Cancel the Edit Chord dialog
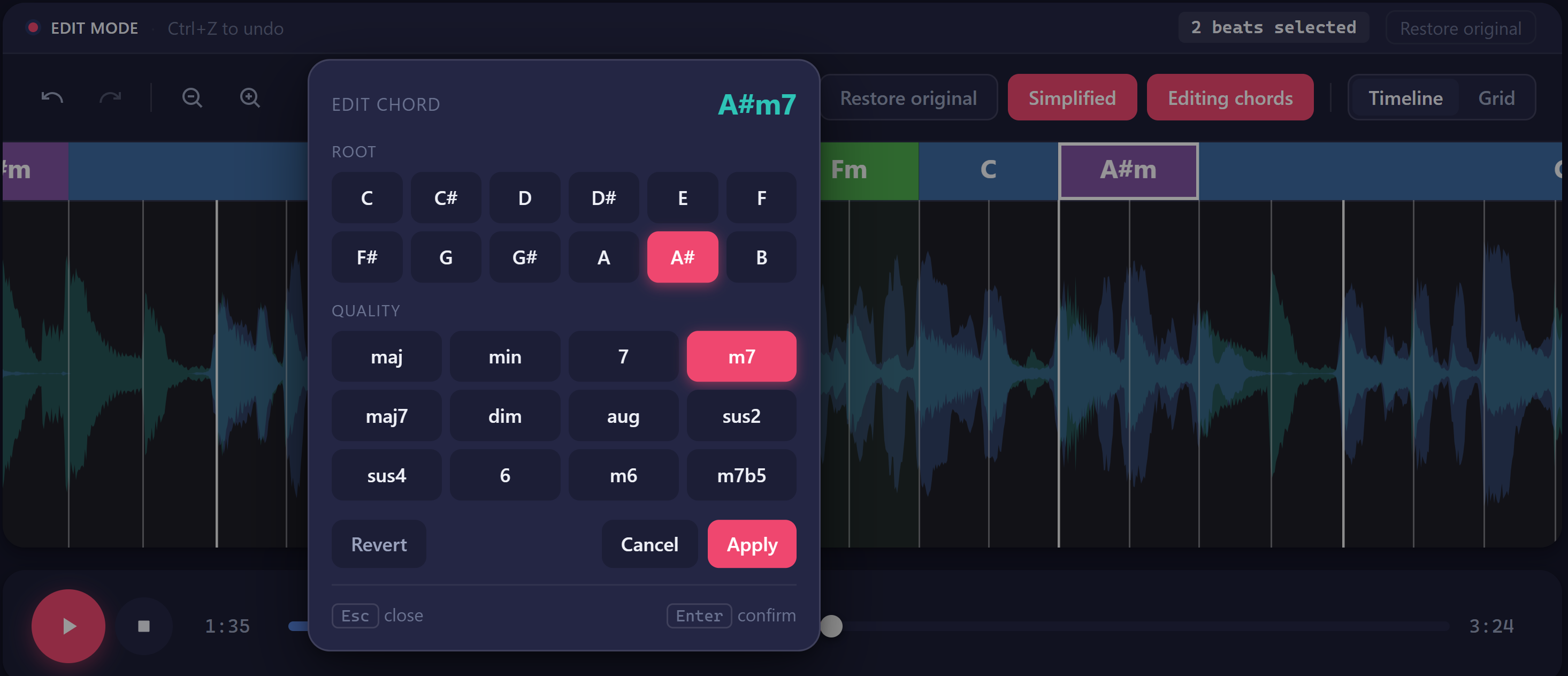This screenshot has width=1568, height=676. pyautogui.click(x=649, y=544)
